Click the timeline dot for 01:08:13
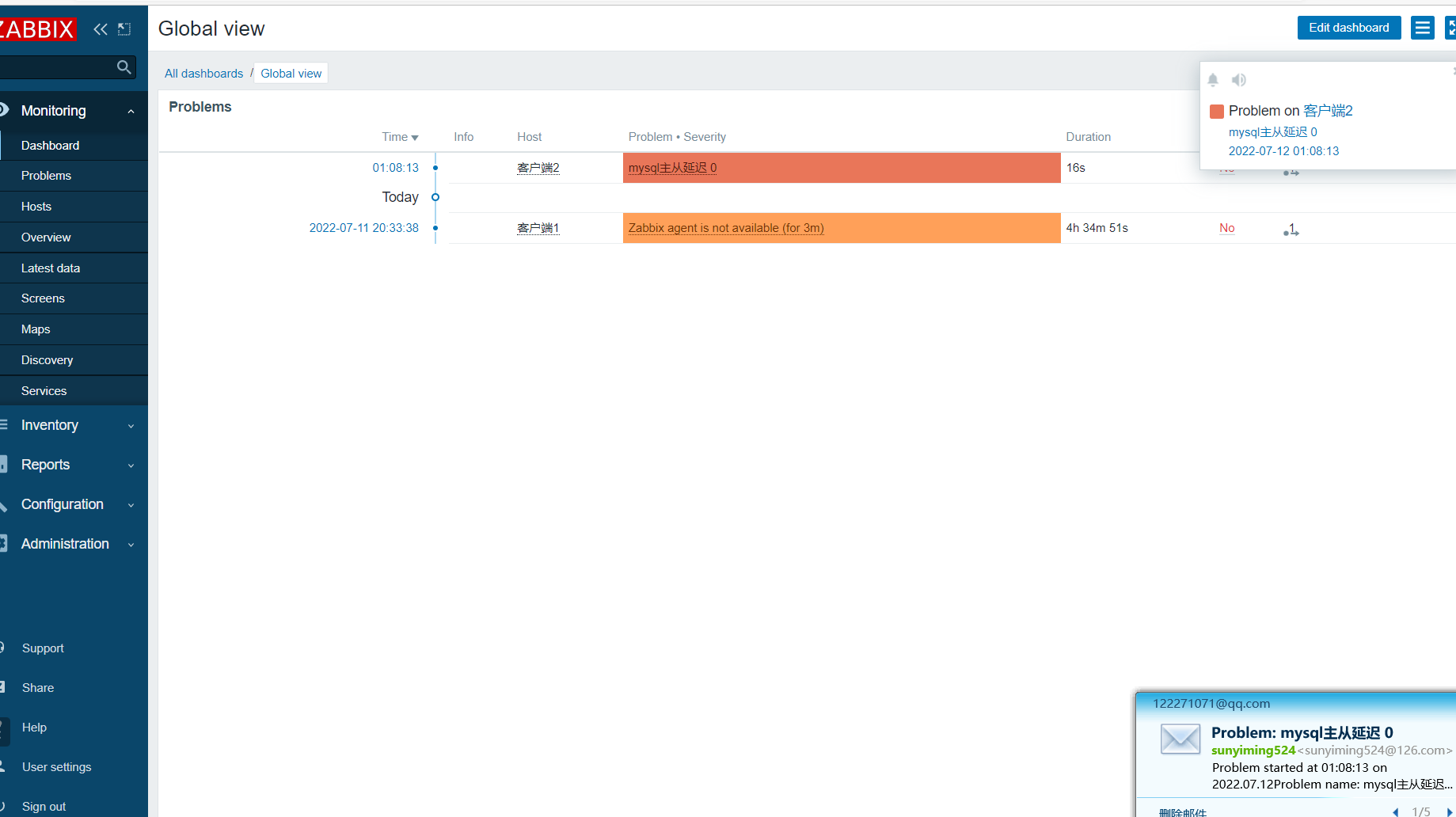 pyautogui.click(x=435, y=168)
